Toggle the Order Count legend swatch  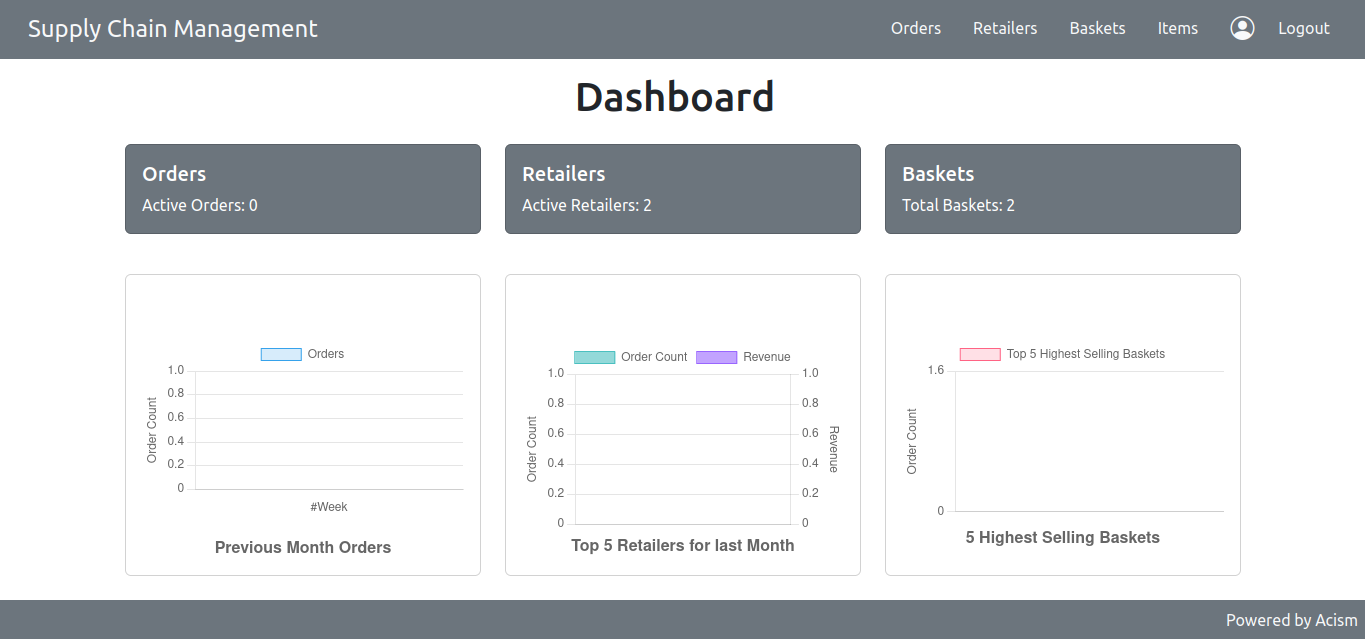(x=594, y=357)
